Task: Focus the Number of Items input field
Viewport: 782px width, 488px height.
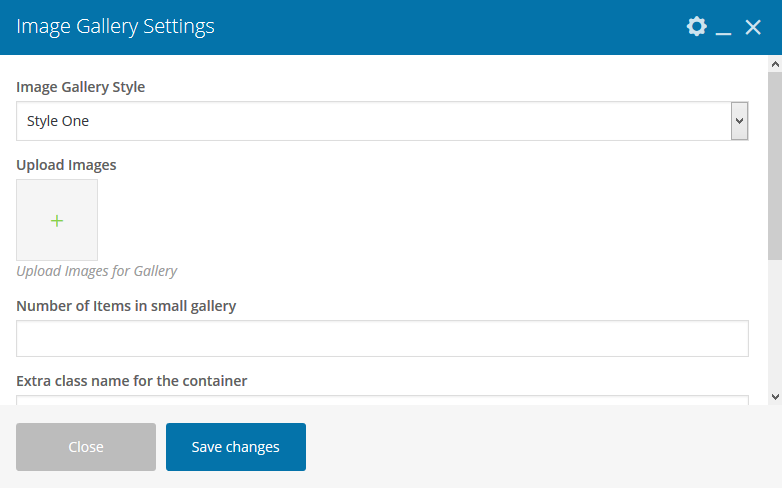Action: [x=382, y=338]
